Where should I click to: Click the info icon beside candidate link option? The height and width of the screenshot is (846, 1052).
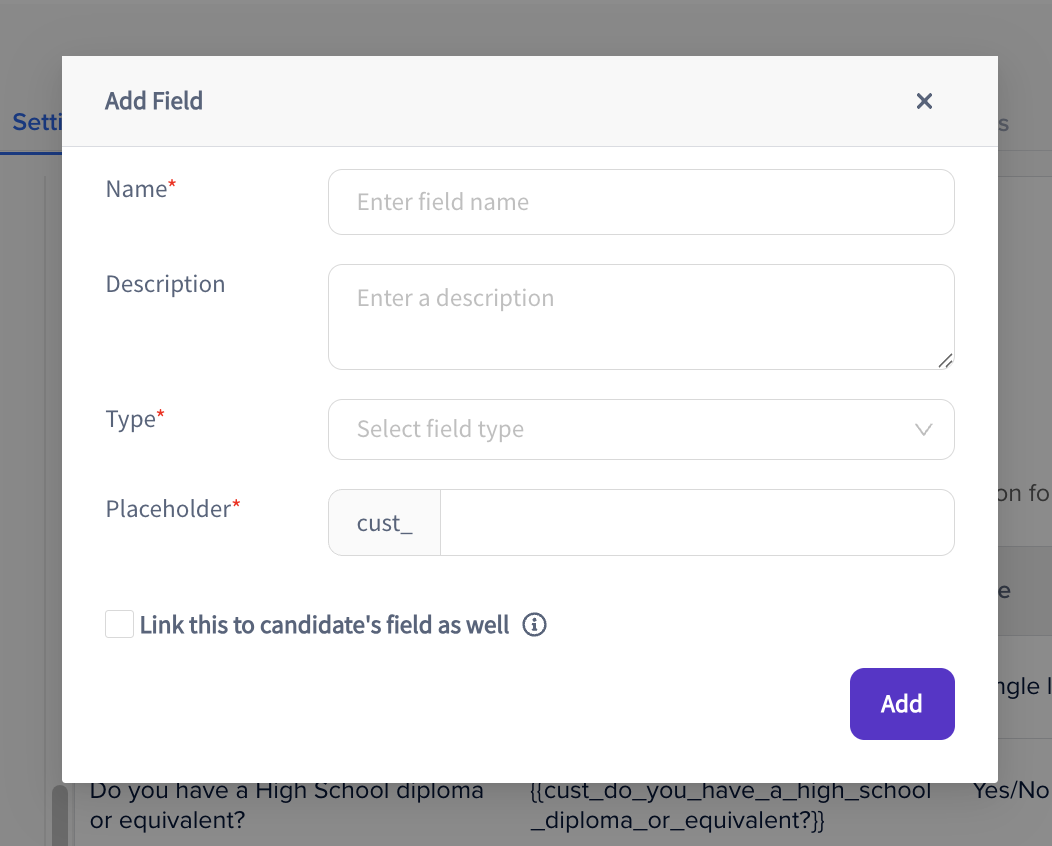[534, 625]
